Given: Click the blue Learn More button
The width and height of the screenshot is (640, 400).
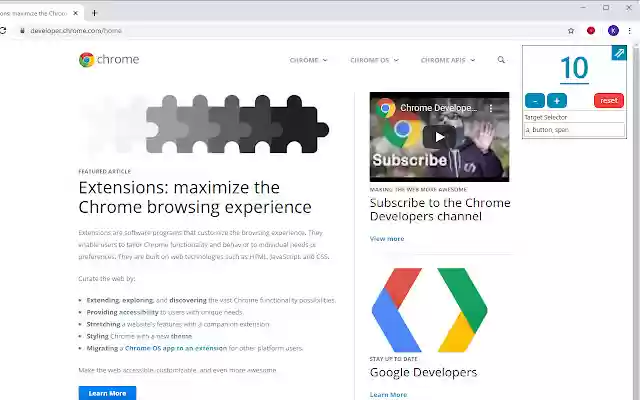Looking at the screenshot, I should pos(107,393).
